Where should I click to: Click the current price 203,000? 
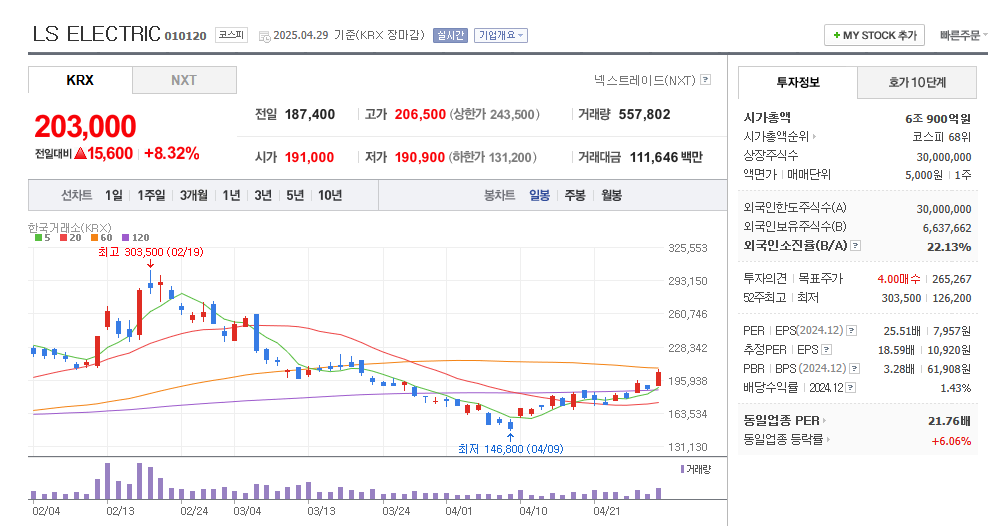pyautogui.click(x=85, y=127)
